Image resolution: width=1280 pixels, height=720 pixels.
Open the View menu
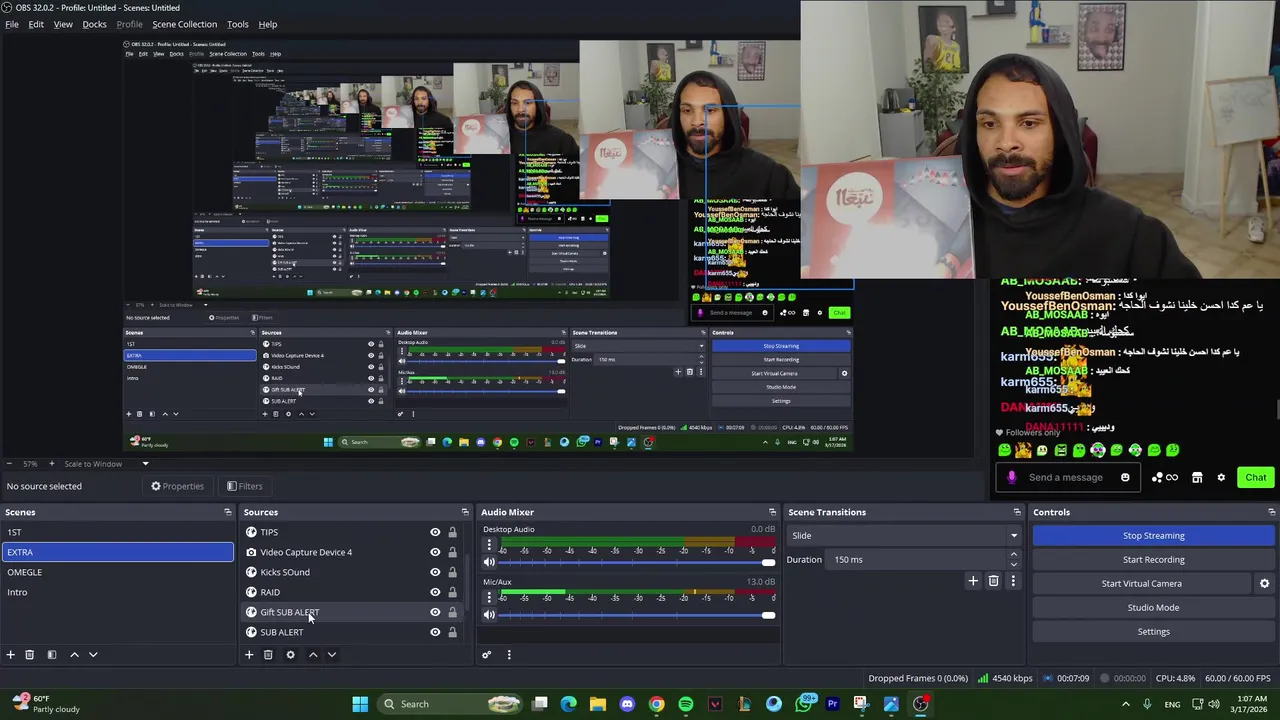(63, 24)
